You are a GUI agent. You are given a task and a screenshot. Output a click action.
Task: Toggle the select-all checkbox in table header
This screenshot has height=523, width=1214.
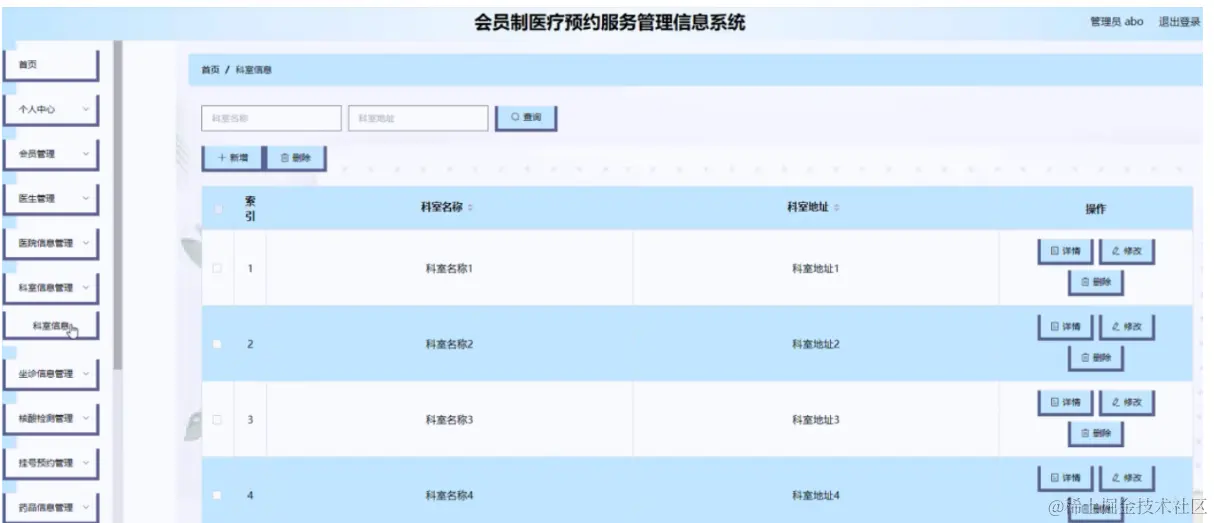pos(218,209)
